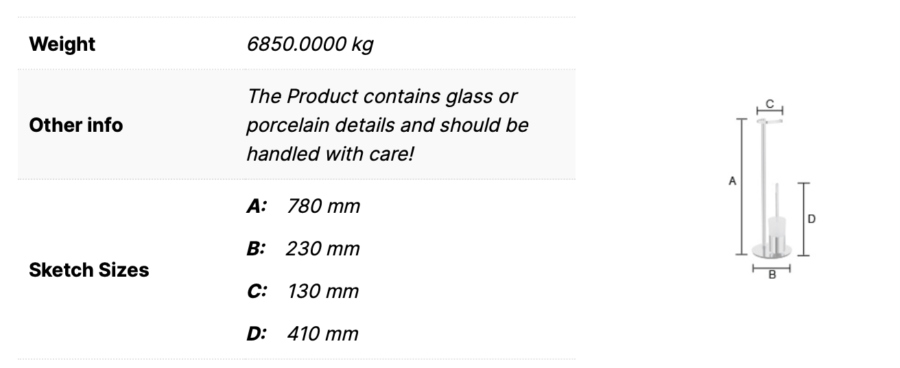Click the Other info label
Screen dimensions: 900x368
coord(76,125)
